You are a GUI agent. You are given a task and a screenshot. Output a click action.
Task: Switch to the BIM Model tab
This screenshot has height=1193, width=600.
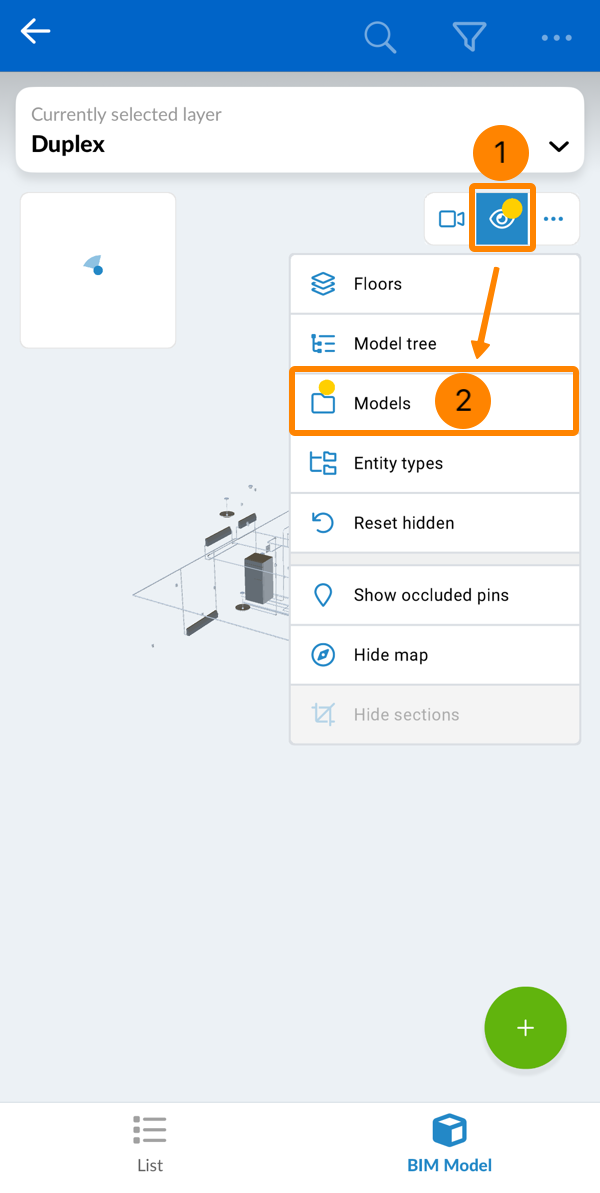pos(450,1144)
